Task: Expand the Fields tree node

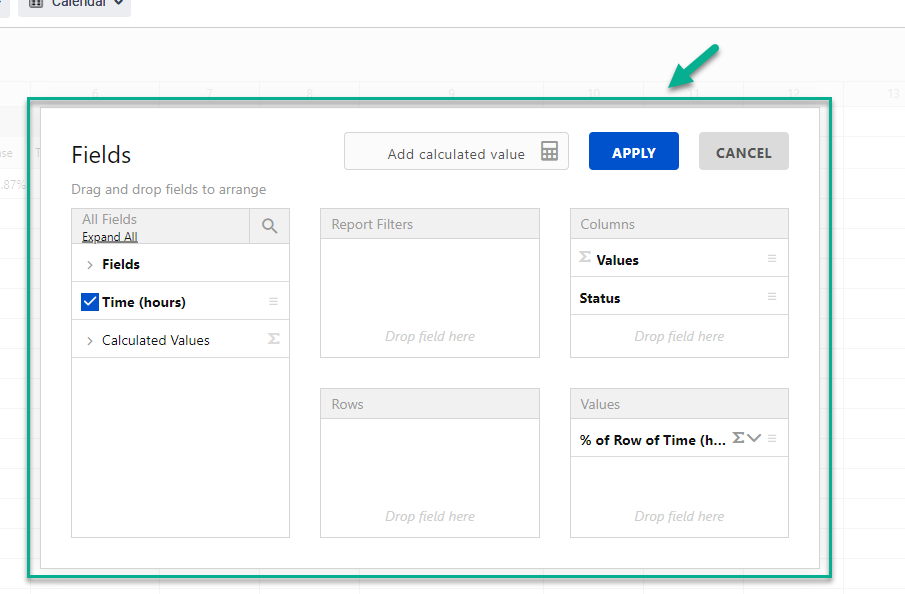Action: 90,265
